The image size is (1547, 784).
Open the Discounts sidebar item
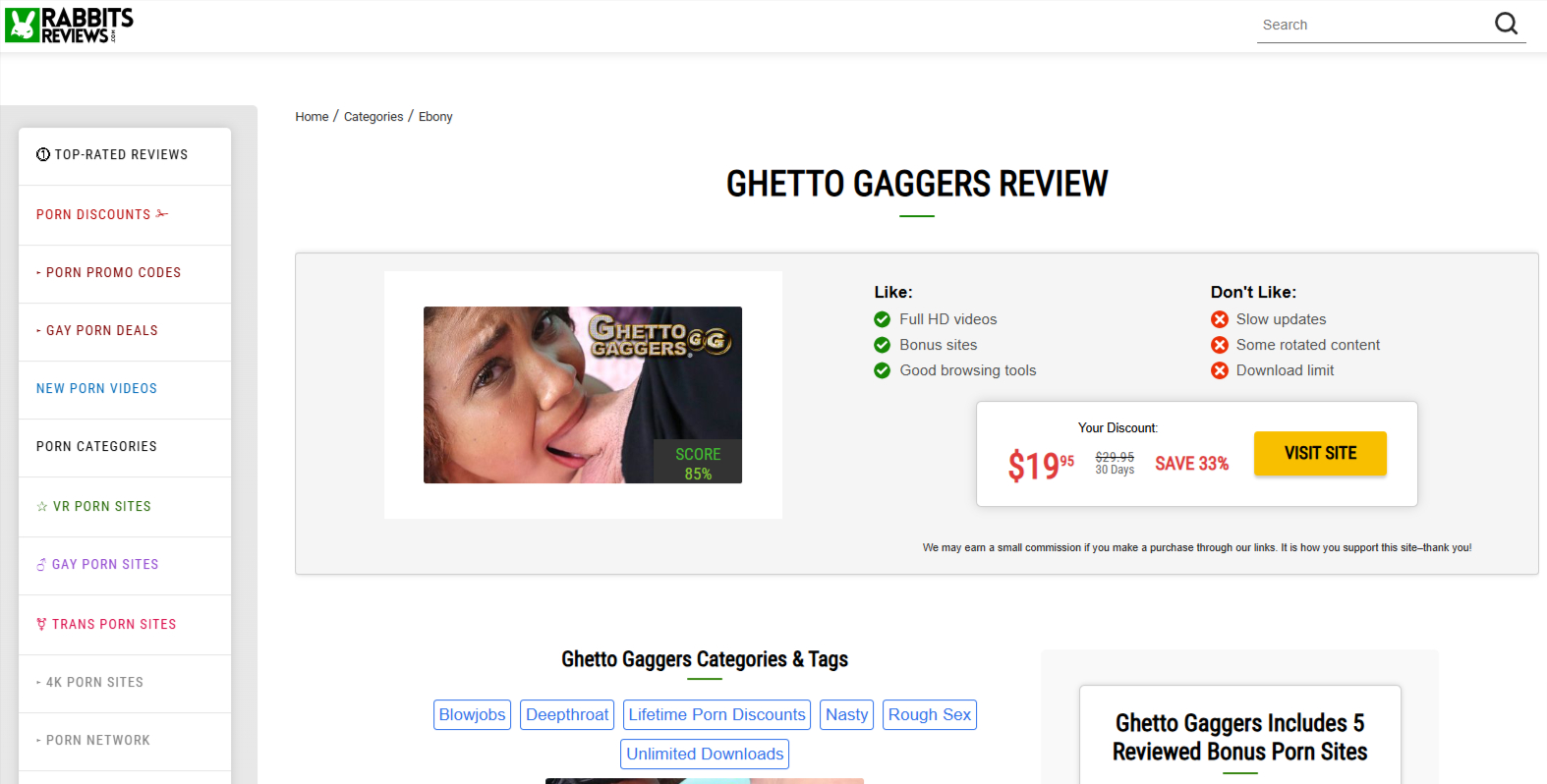click(x=125, y=214)
